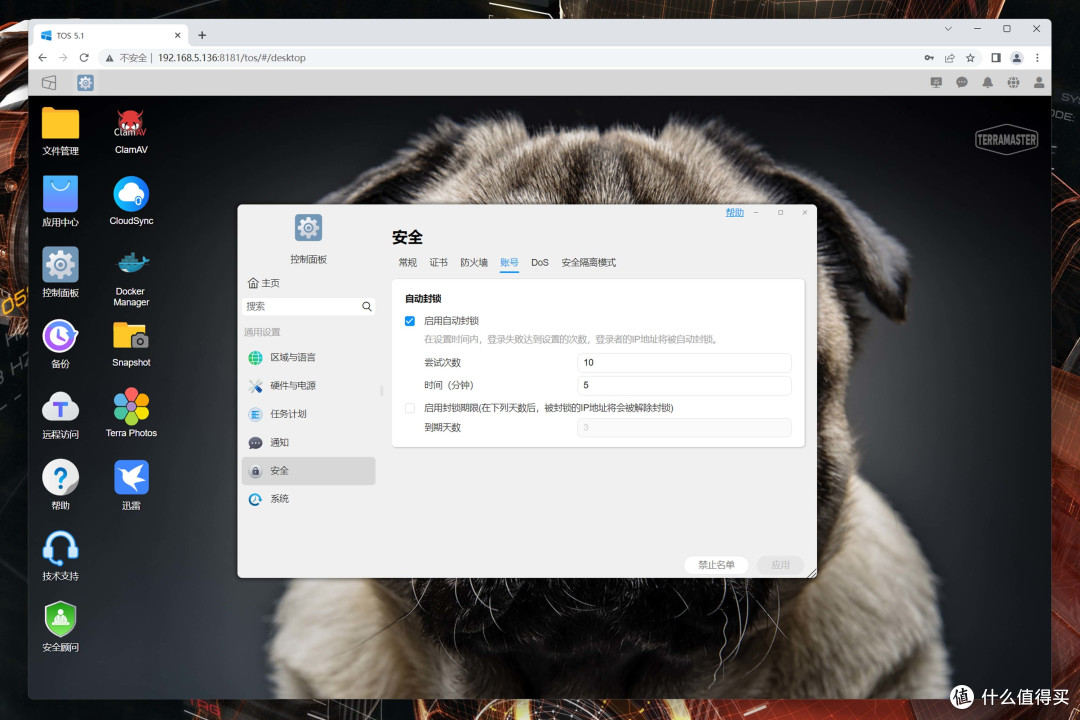
Task: Open the 技术支持 headset icon
Action: [61, 556]
